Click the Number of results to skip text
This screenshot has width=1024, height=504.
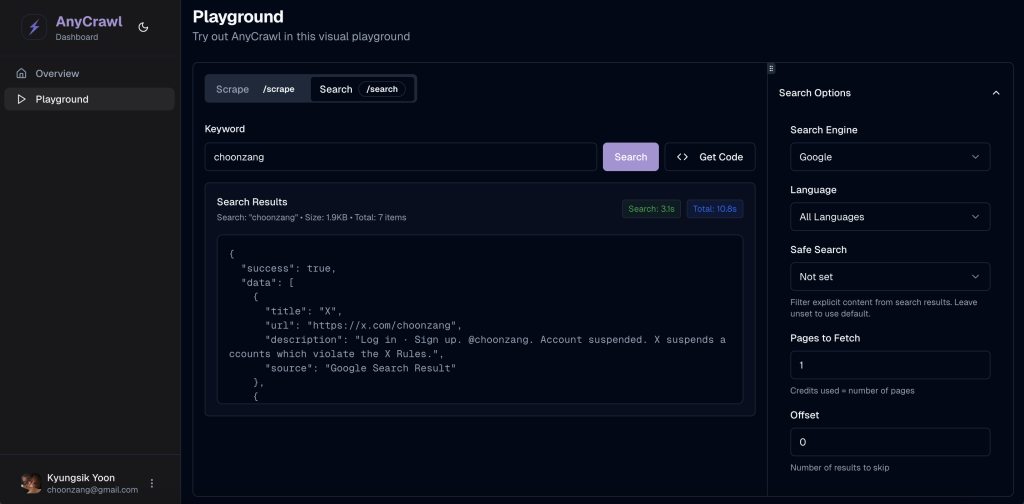coord(840,467)
